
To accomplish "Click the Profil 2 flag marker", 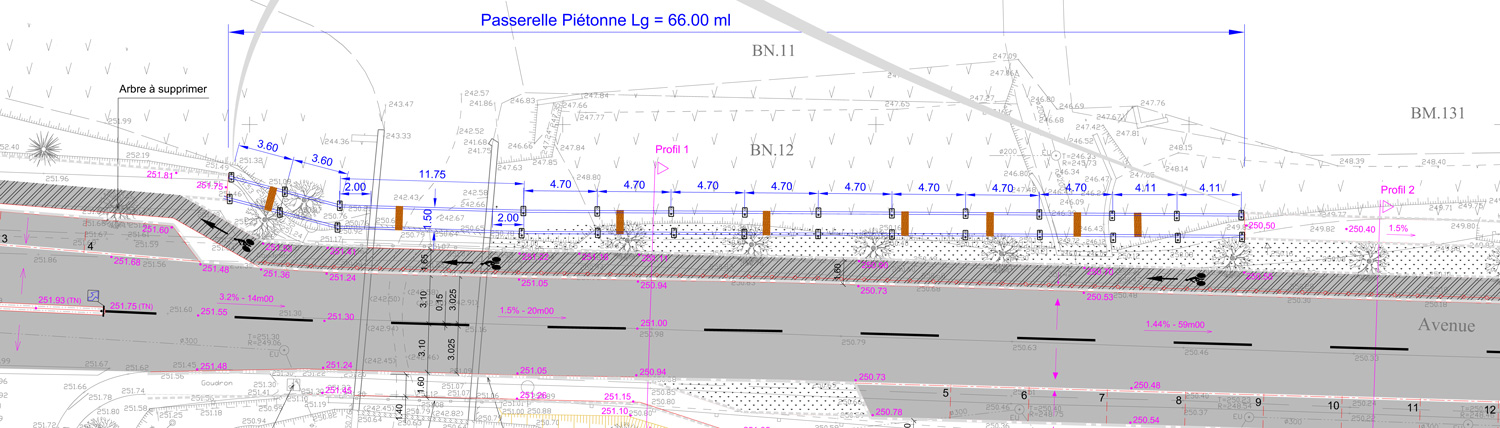I will coord(1388,207).
